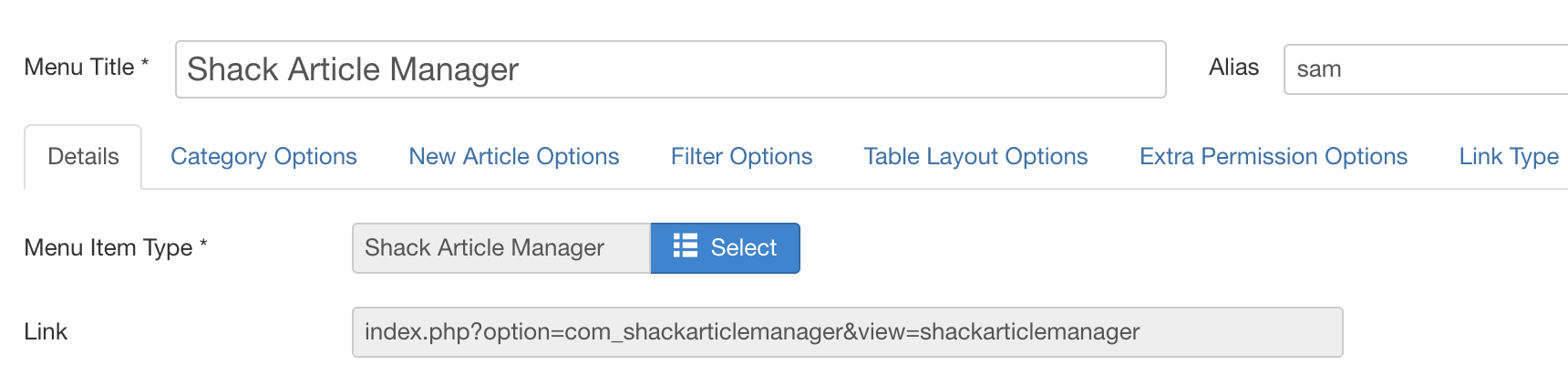Click the read-only Shack Article Manager type field
Screen dimensions: 1568x376
(501, 248)
